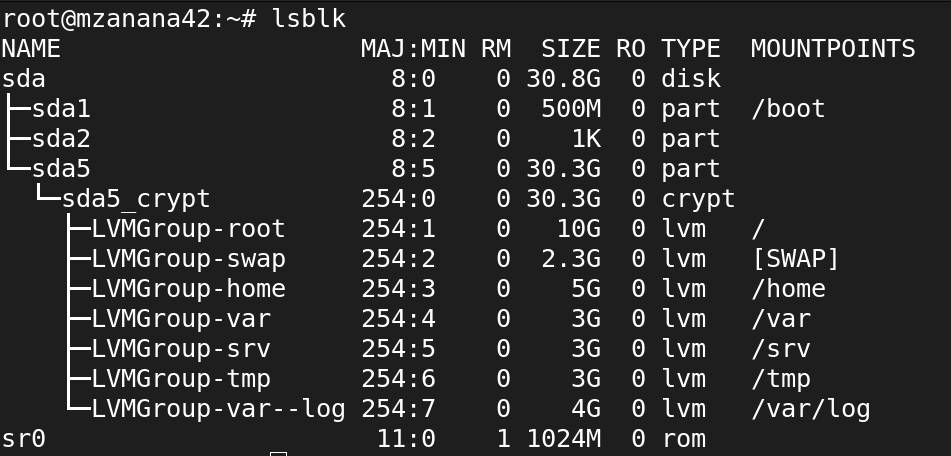Click the sda2 partition entry
Screen dimensions: 951x456
[x=61, y=139]
